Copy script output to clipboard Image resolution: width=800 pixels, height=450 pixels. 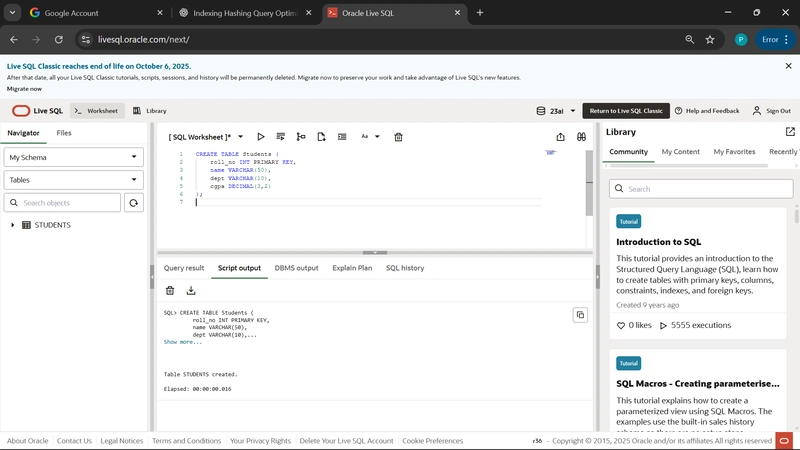click(x=579, y=315)
